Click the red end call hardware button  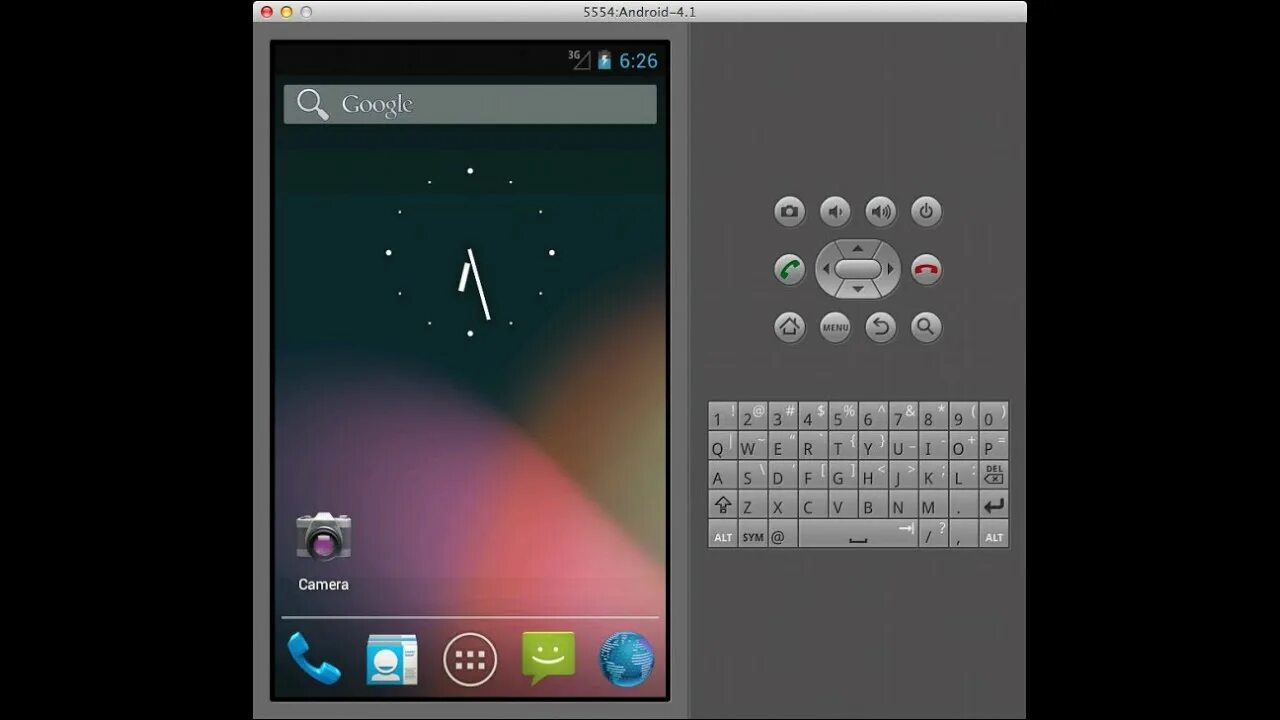(x=926, y=269)
